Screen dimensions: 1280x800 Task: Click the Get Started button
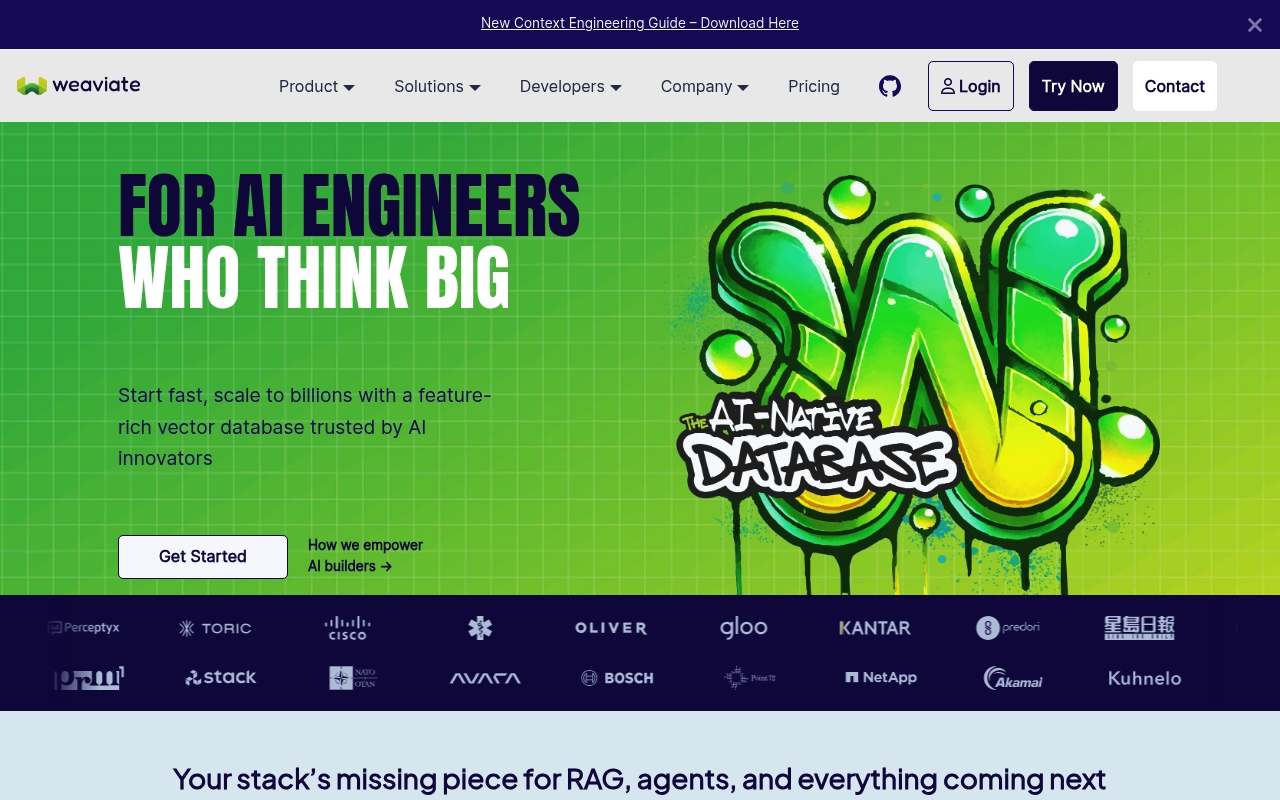point(203,557)
